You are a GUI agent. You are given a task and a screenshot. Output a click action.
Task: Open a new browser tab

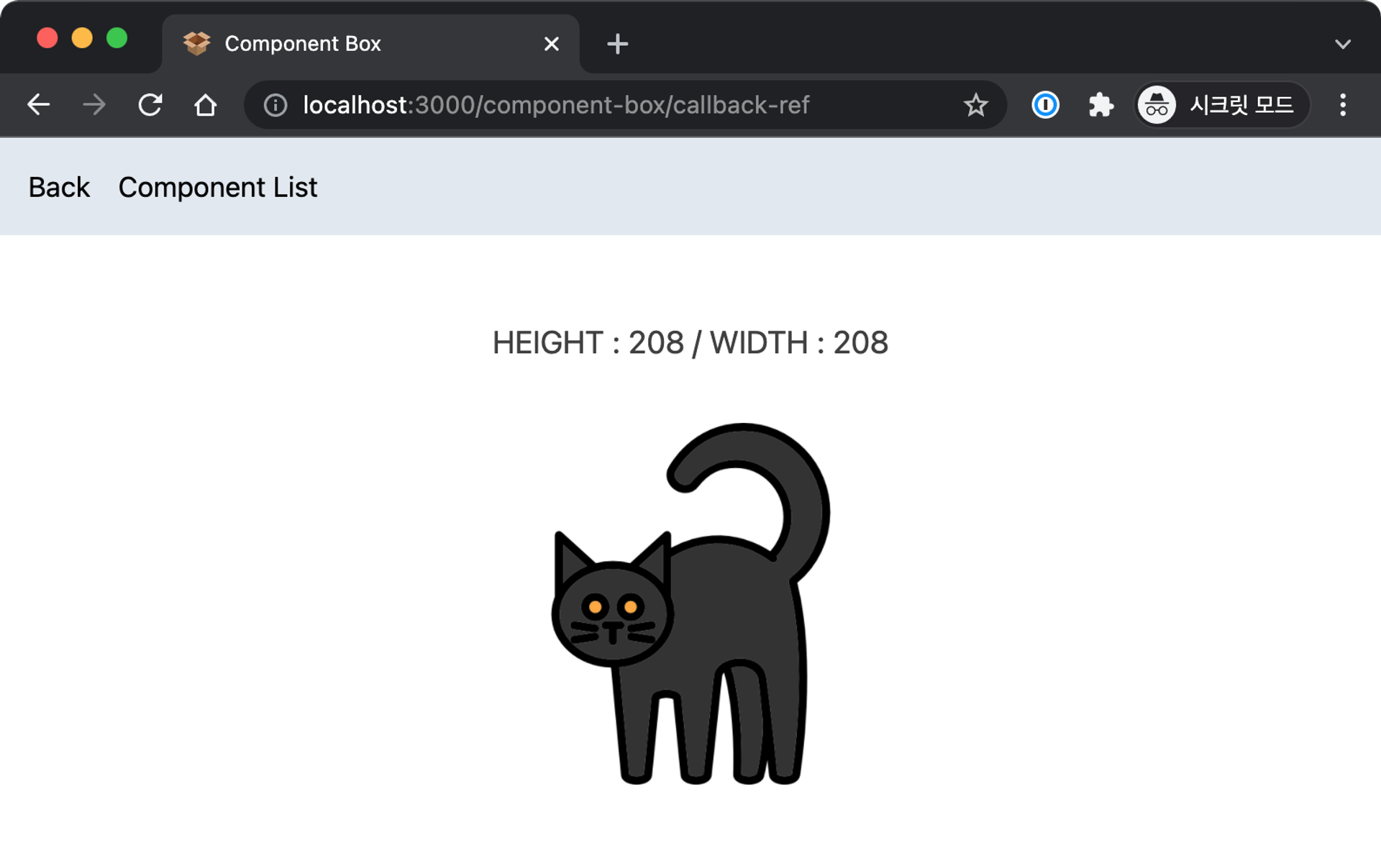(617, 44)
